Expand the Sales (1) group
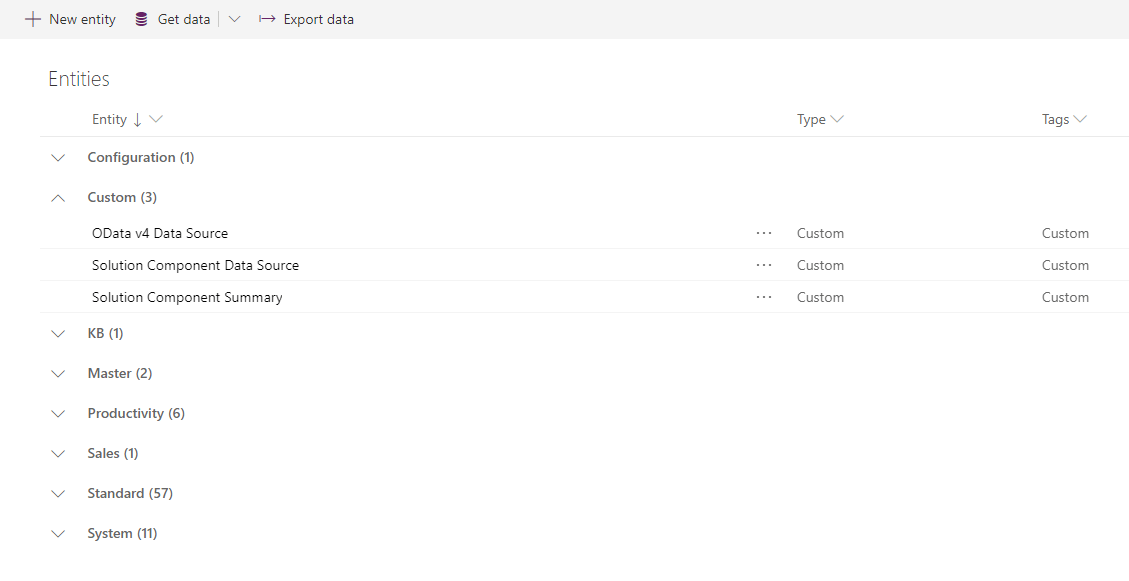This screenshot has height=581, width=1129. click(58, 454)
